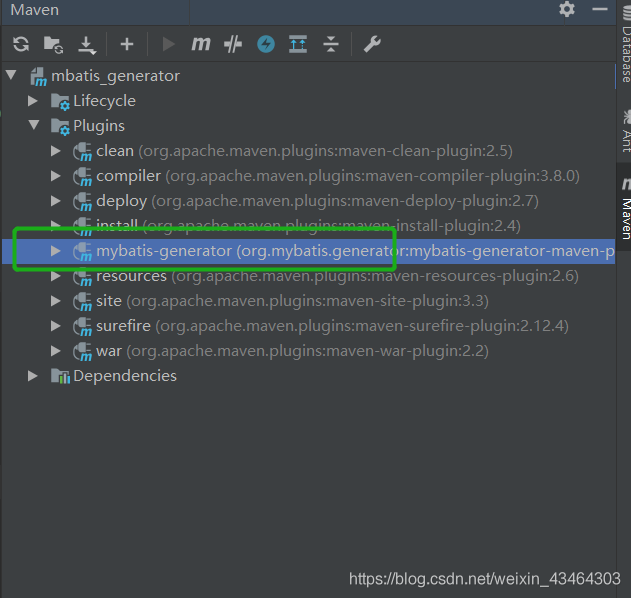The width and height of the screenshot is (631, 598).
Task: Expand the war plugin goals
Action: pos(56,351)
